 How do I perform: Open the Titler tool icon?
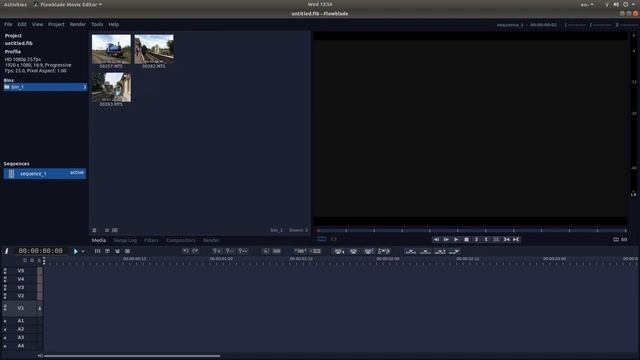tap(107, 251)
